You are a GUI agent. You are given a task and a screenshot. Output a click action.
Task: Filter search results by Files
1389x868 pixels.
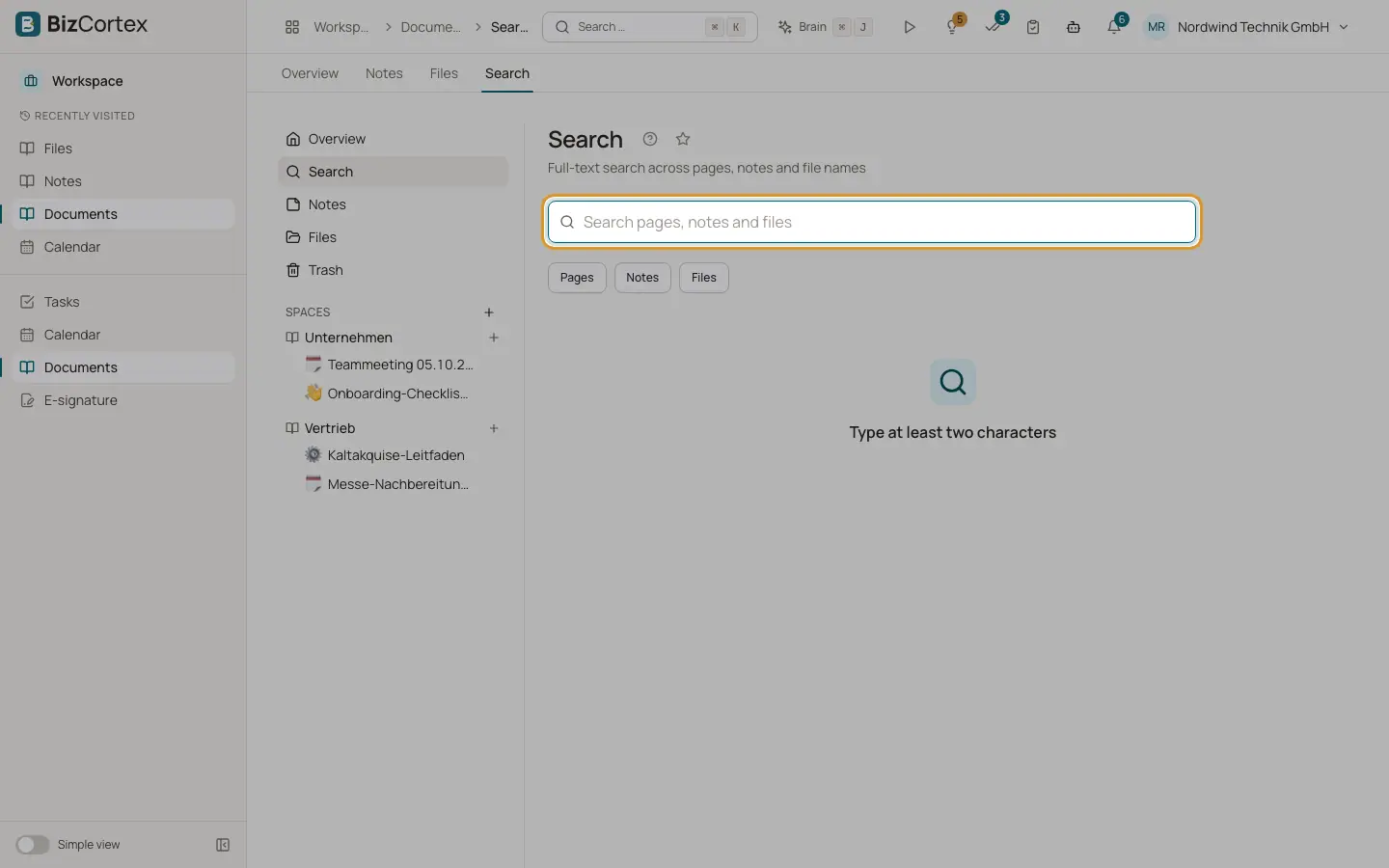click(x=704, y=278)
